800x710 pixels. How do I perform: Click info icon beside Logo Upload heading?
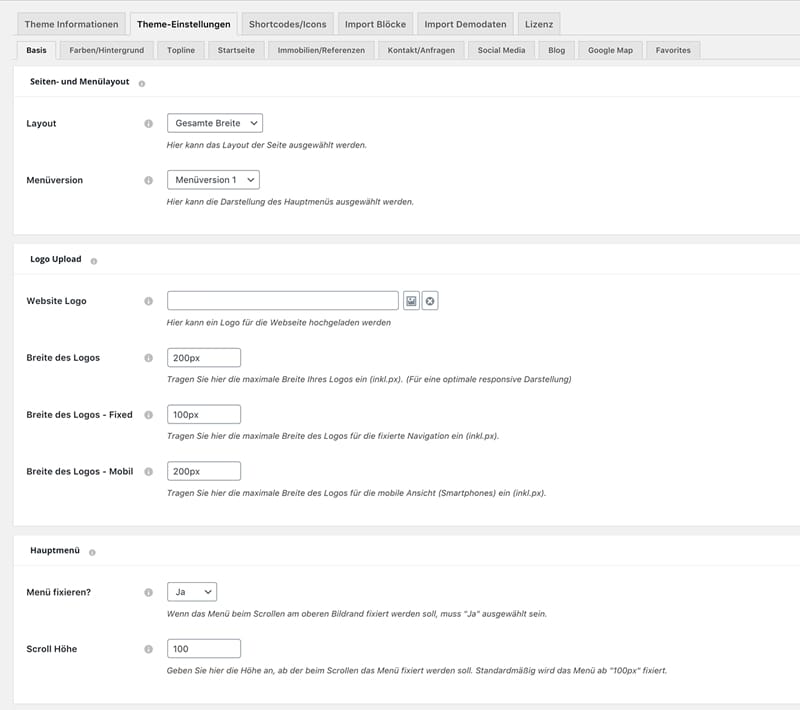click(94, 261)
